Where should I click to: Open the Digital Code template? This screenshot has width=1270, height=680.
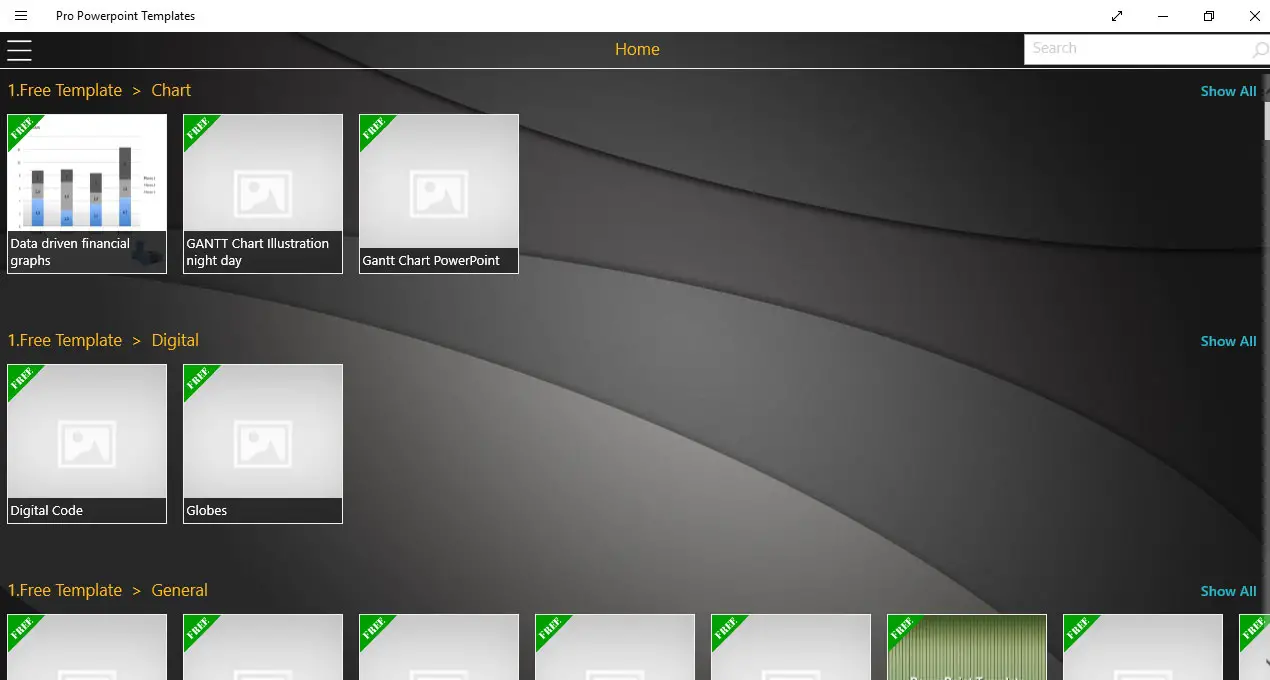click(87, 444)
